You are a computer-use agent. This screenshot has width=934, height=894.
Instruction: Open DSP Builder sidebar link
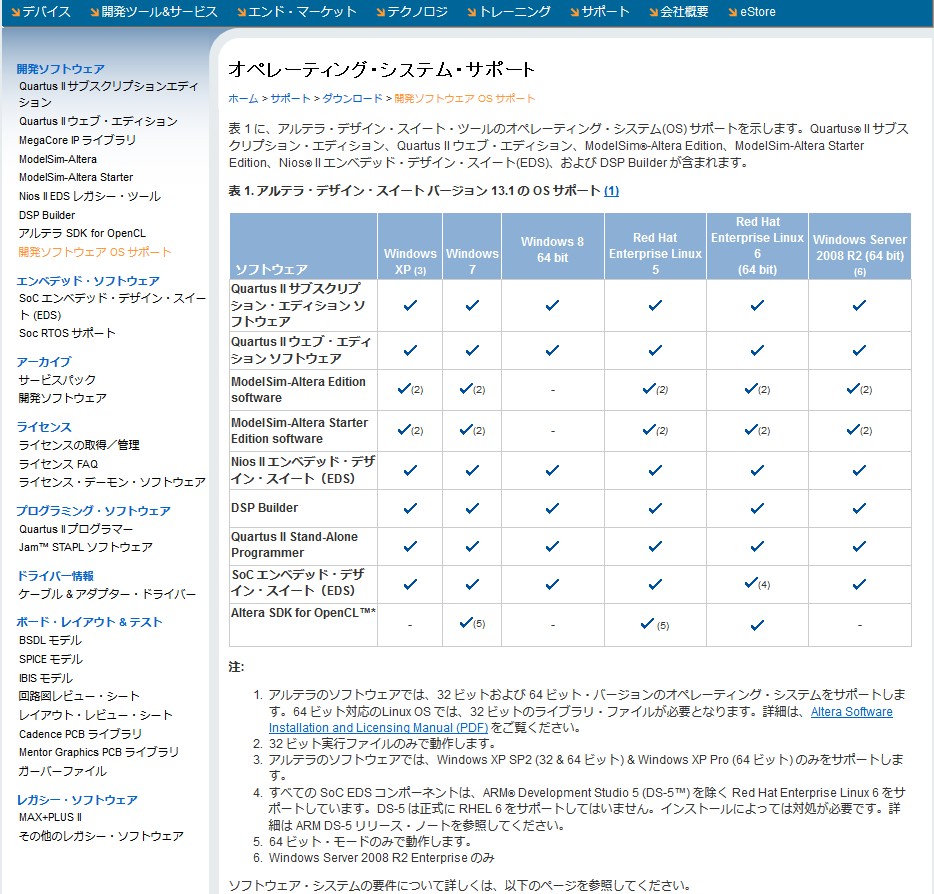(x=47, y=215)
